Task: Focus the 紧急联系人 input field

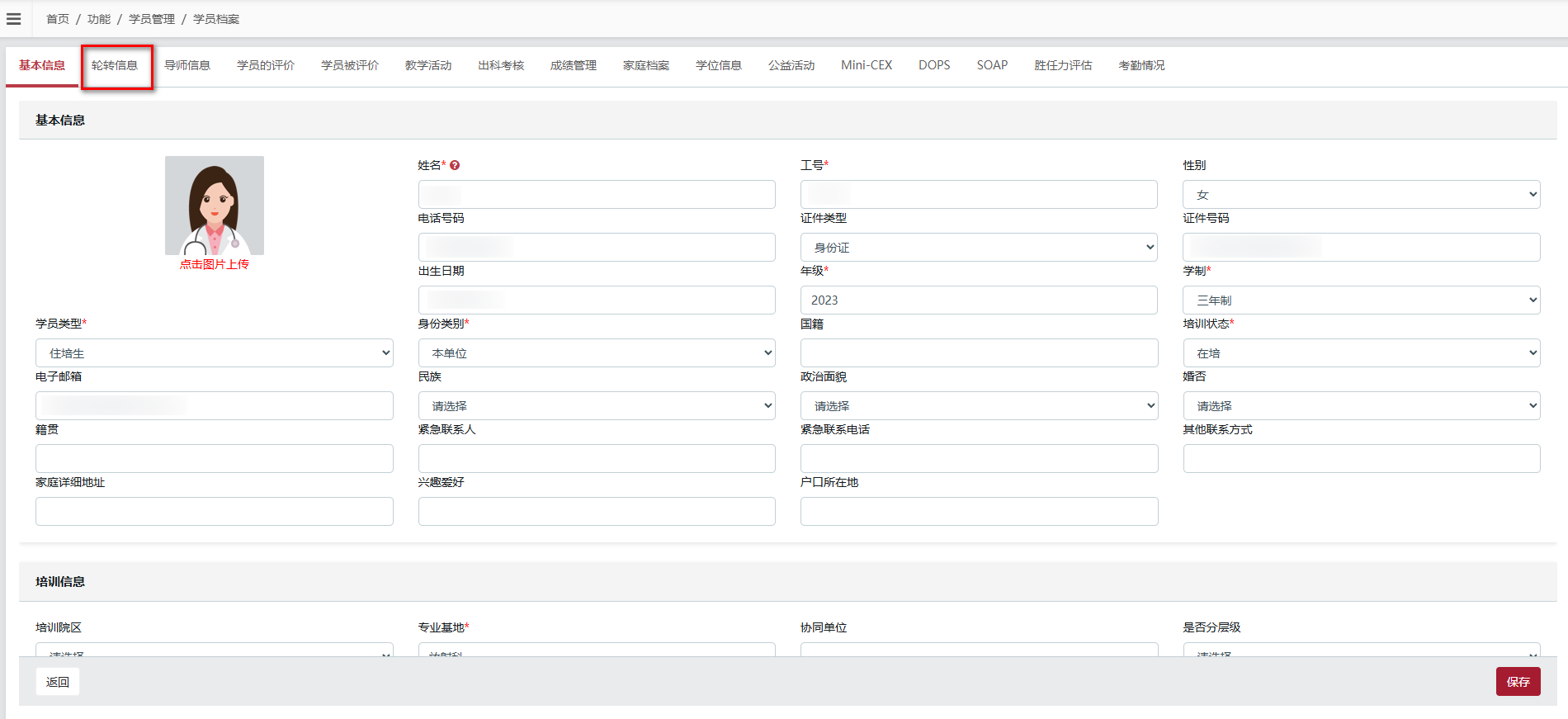Action: point(597,459)
